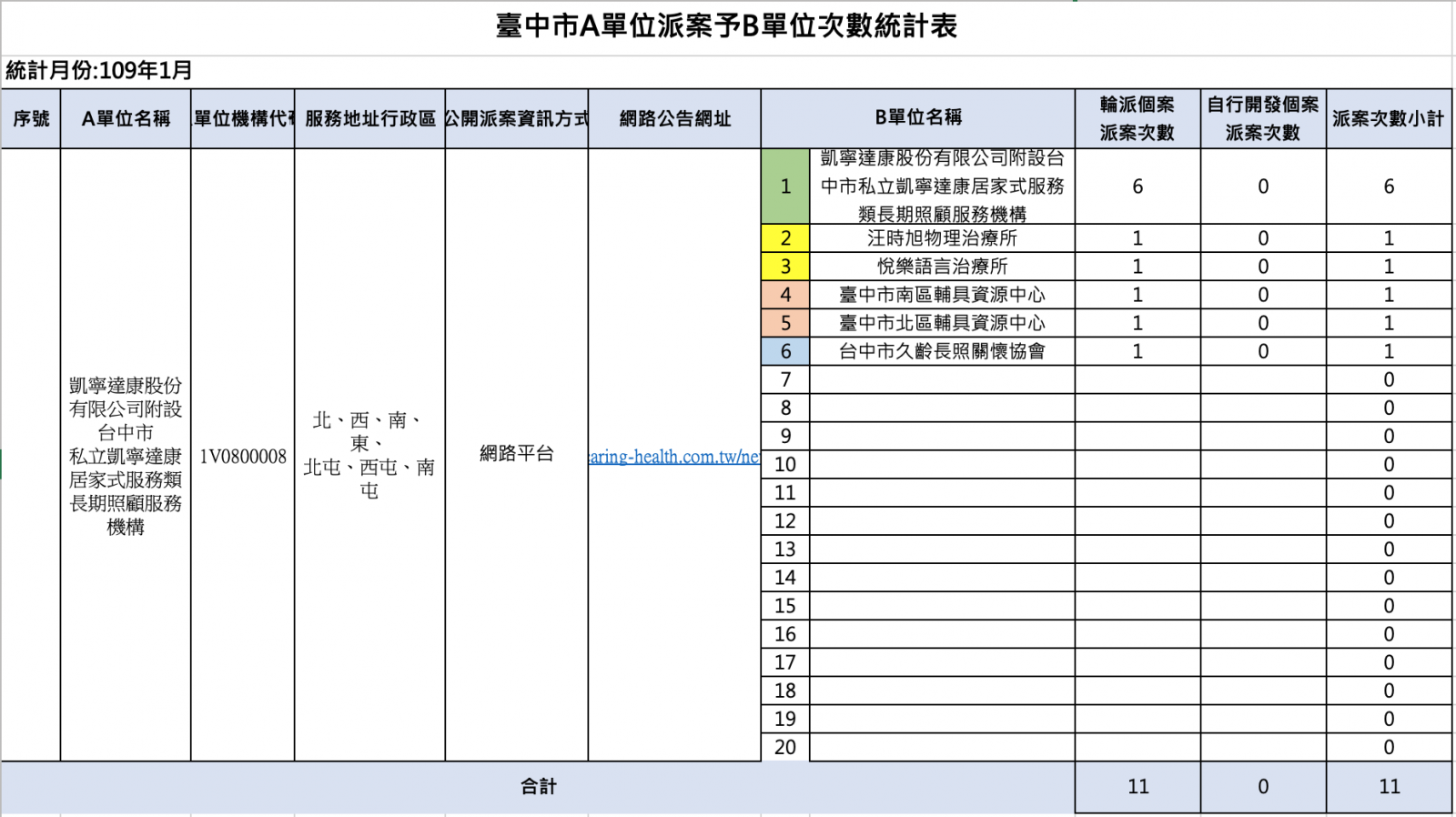
Task: Click the 網路公告網址 header cell
Action: click(x=674, y=118)
